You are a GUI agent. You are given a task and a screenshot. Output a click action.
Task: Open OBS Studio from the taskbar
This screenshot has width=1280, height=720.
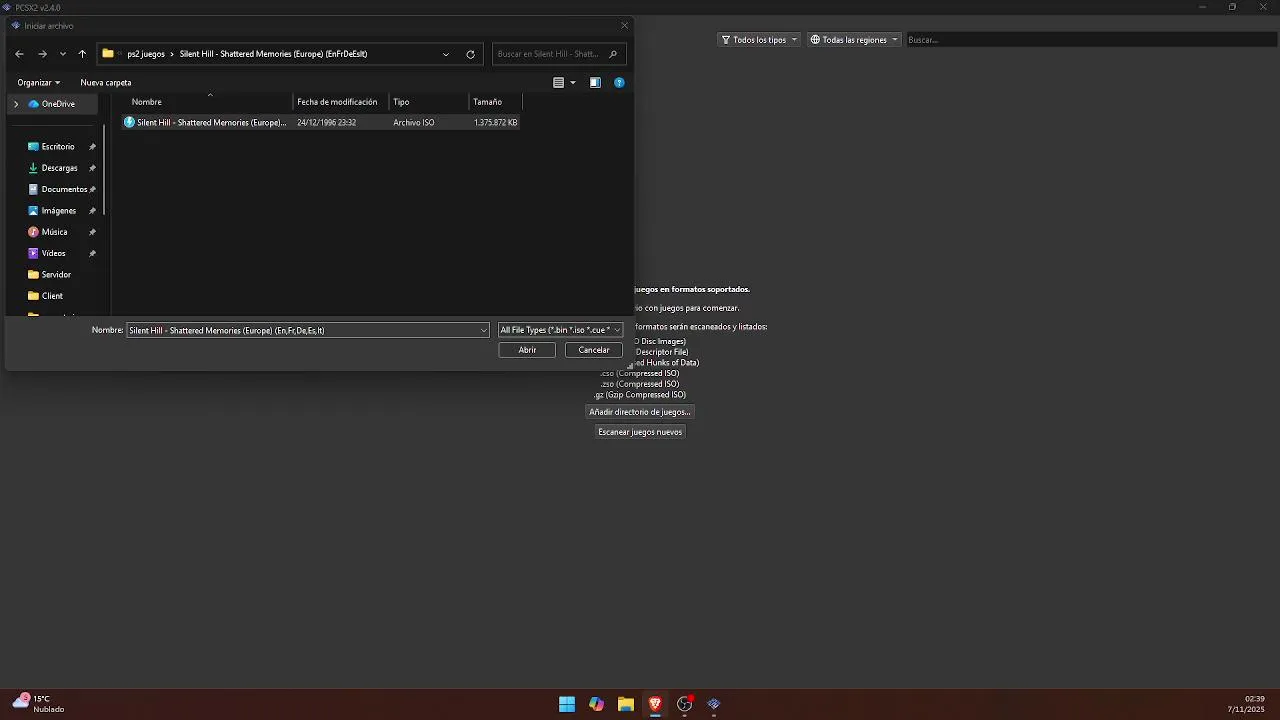684,704
